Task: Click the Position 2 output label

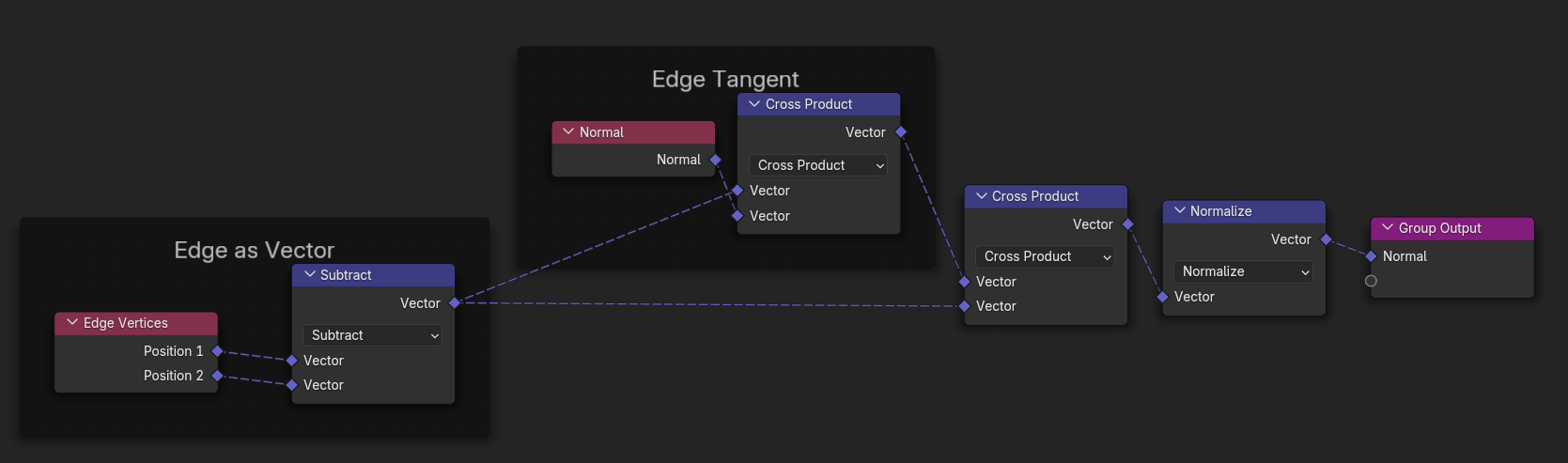Action: [174, 376]
